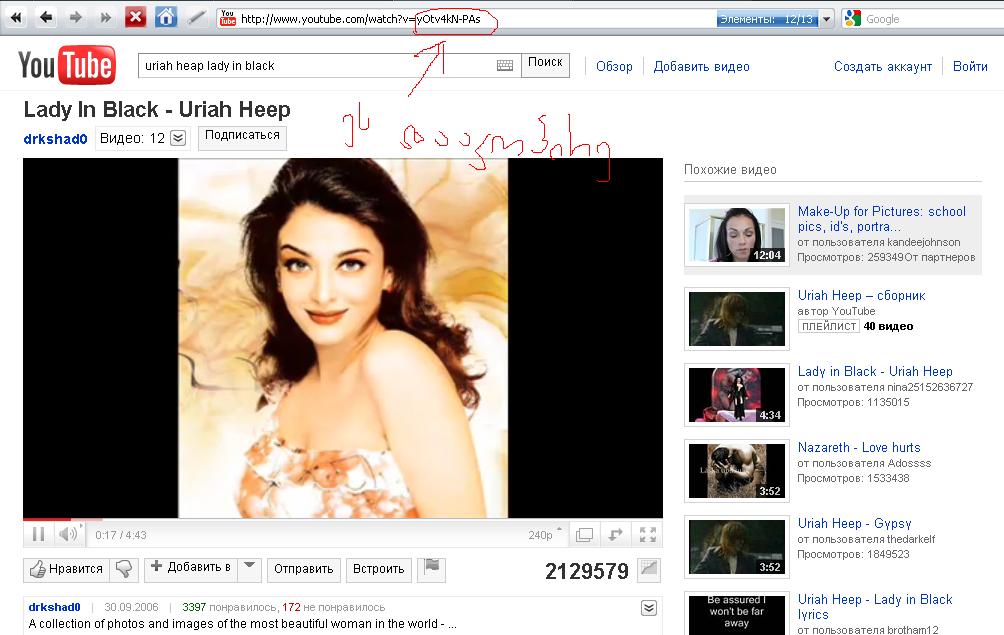Open Uriah Heep - Gypsy title link
The image size is (1004, 635).
click(x=854, y=524)
